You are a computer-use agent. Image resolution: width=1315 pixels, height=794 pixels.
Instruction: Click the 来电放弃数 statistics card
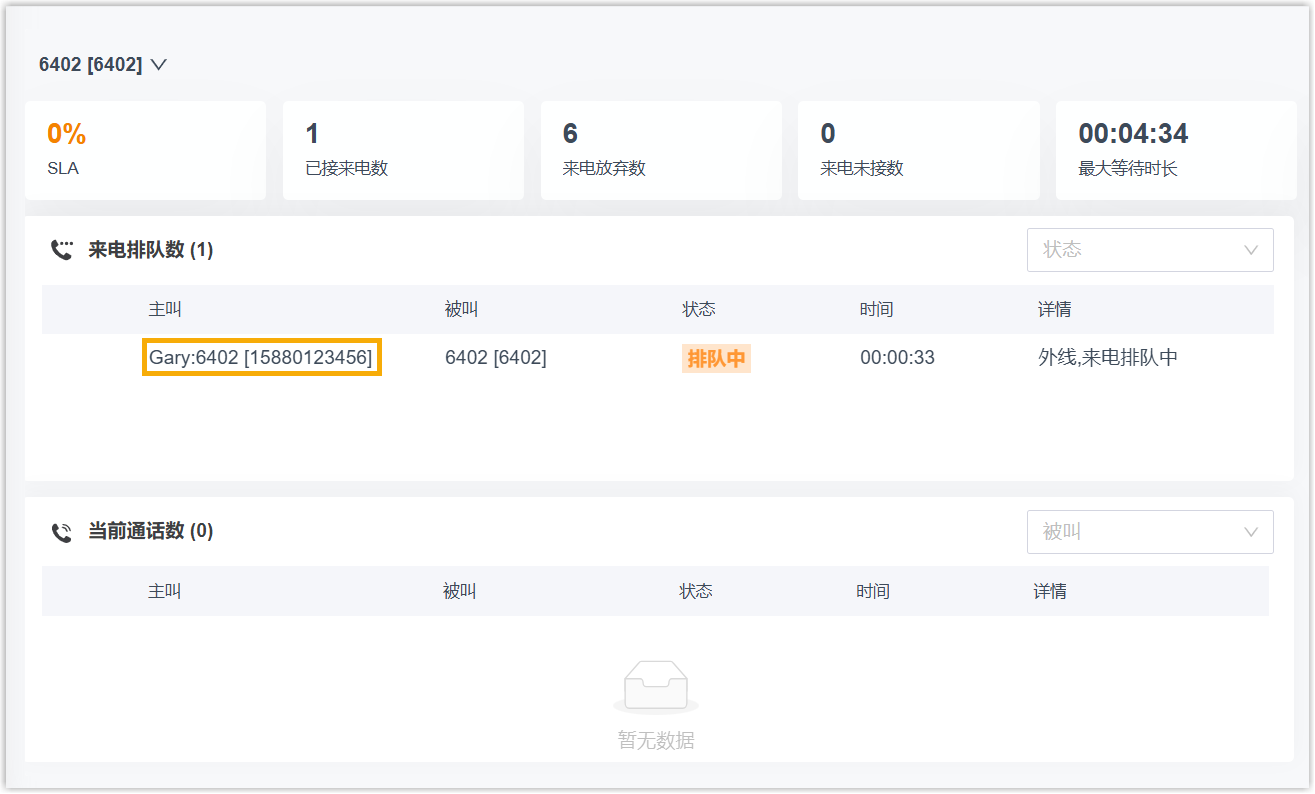tap(661, 150)
